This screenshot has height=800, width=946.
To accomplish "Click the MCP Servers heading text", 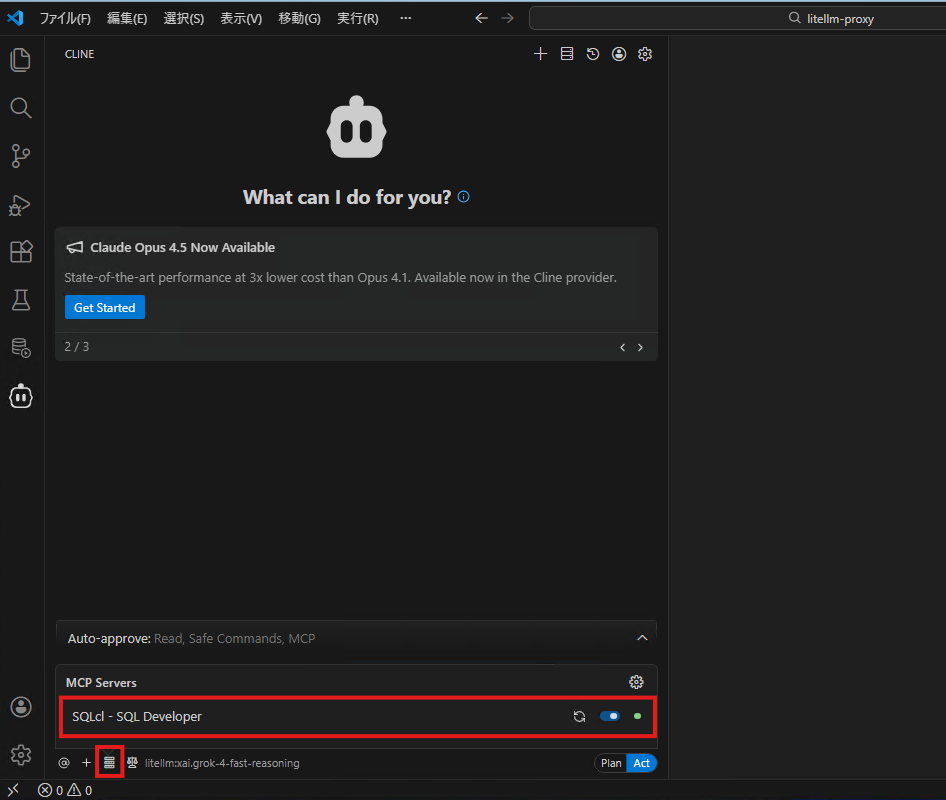I will coord(101,682).
